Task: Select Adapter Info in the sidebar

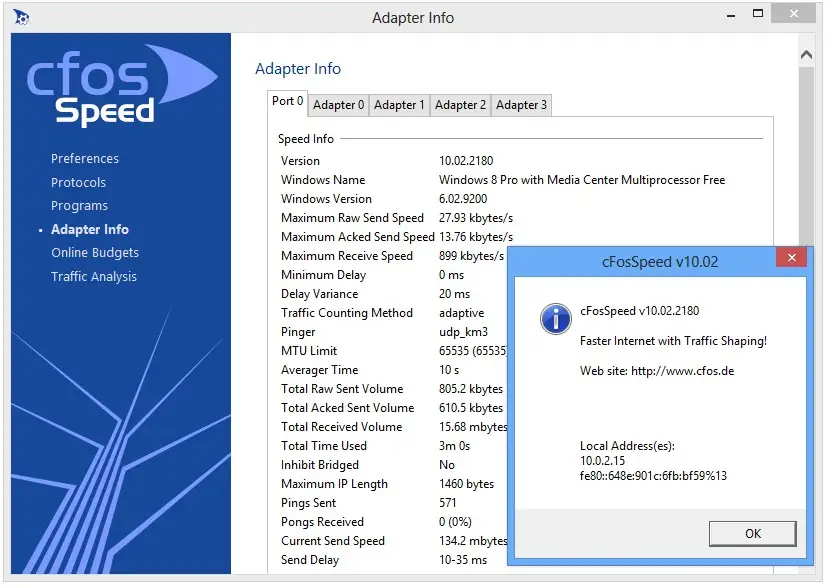Action: [x=90, y=229]
